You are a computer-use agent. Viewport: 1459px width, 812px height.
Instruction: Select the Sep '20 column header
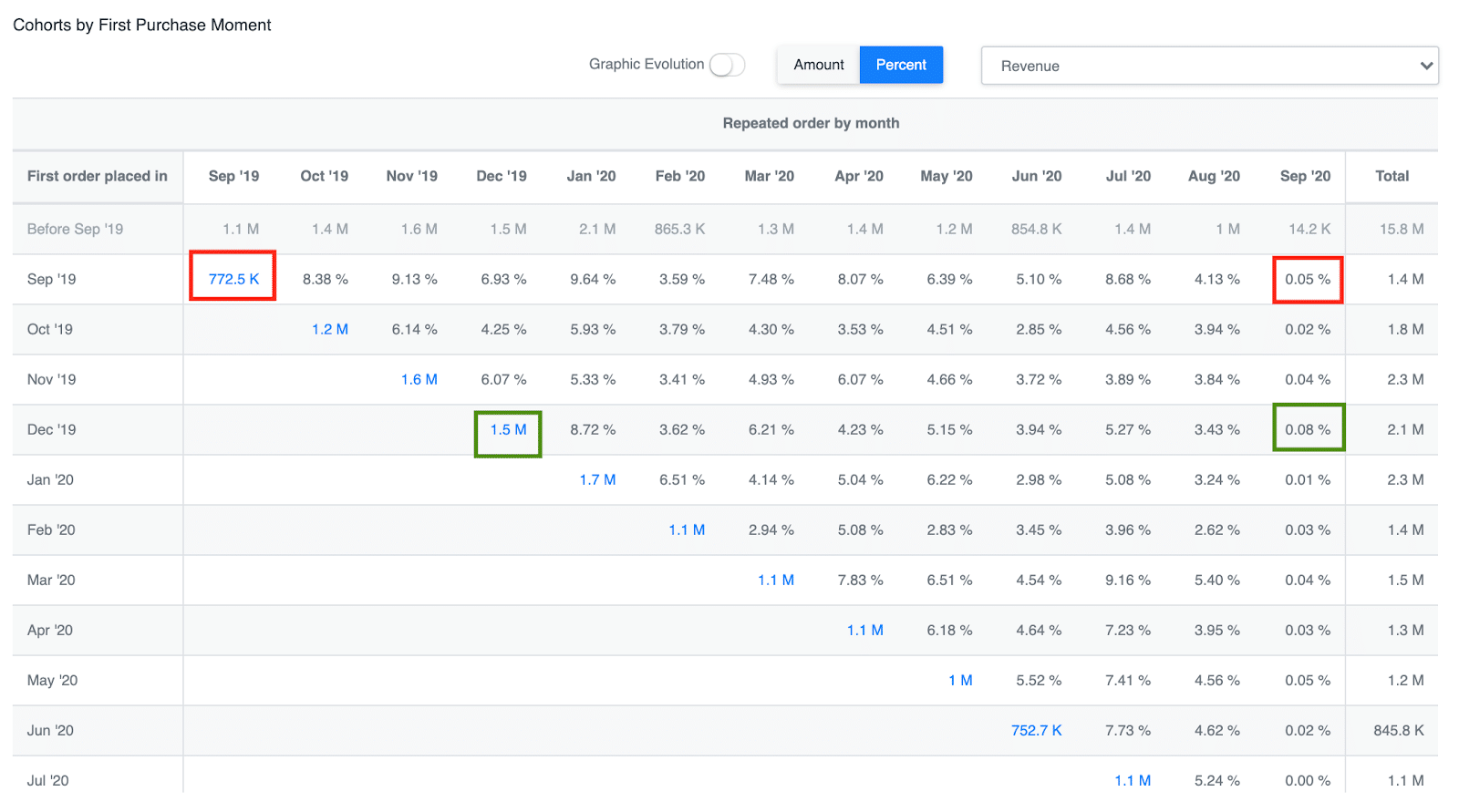point(1305,176)
